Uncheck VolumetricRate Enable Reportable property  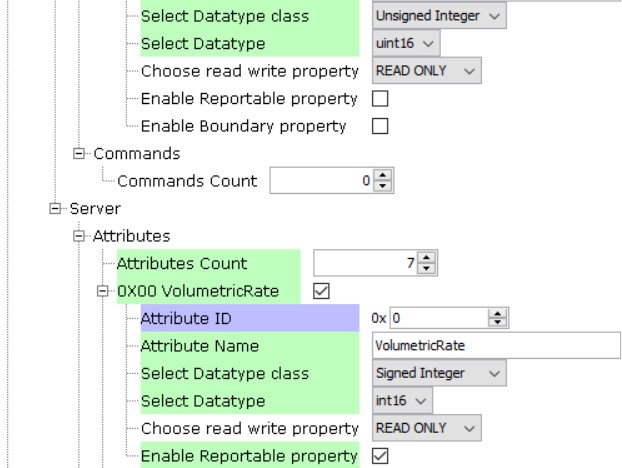tap(380, 457)
